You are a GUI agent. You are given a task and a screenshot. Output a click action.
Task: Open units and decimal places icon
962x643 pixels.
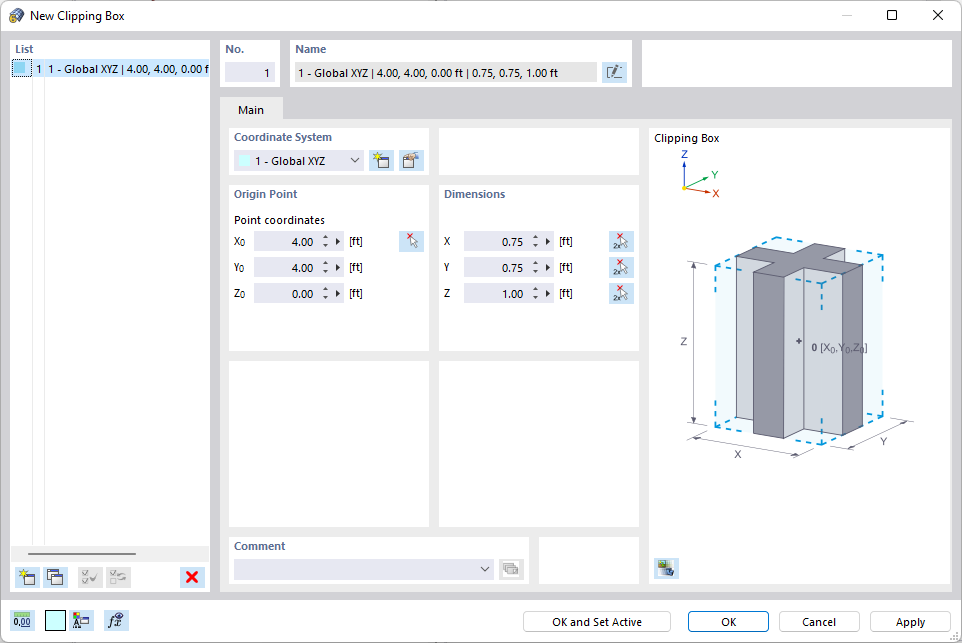[x=22, y=621]
